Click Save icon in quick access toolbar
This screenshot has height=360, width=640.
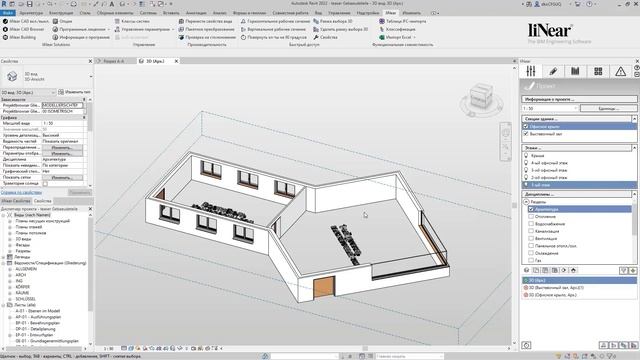[29, 4]
